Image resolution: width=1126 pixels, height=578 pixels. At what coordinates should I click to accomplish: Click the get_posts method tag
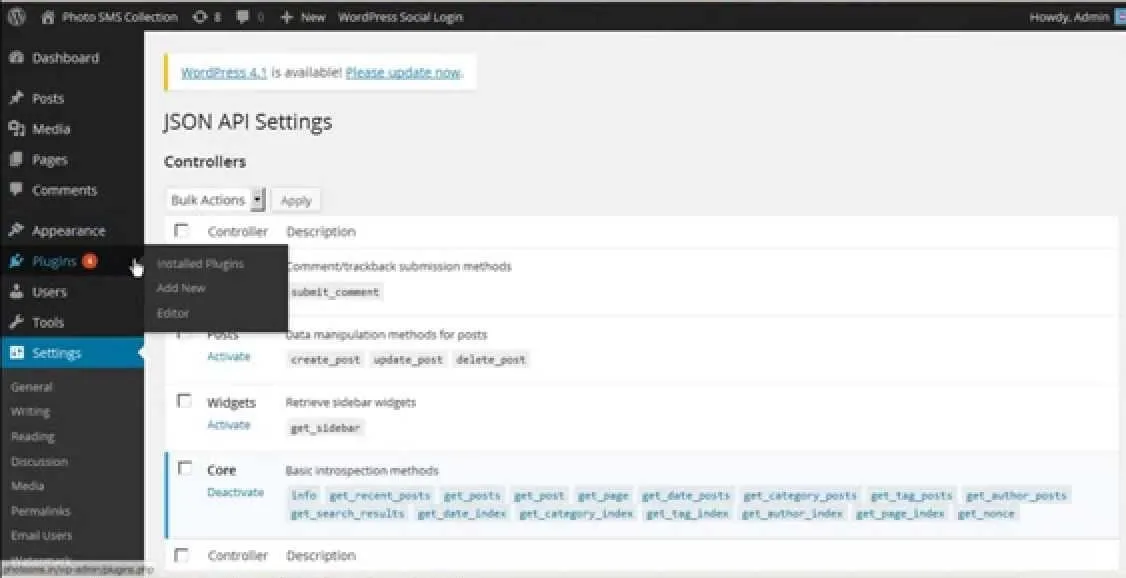[472, 495]
